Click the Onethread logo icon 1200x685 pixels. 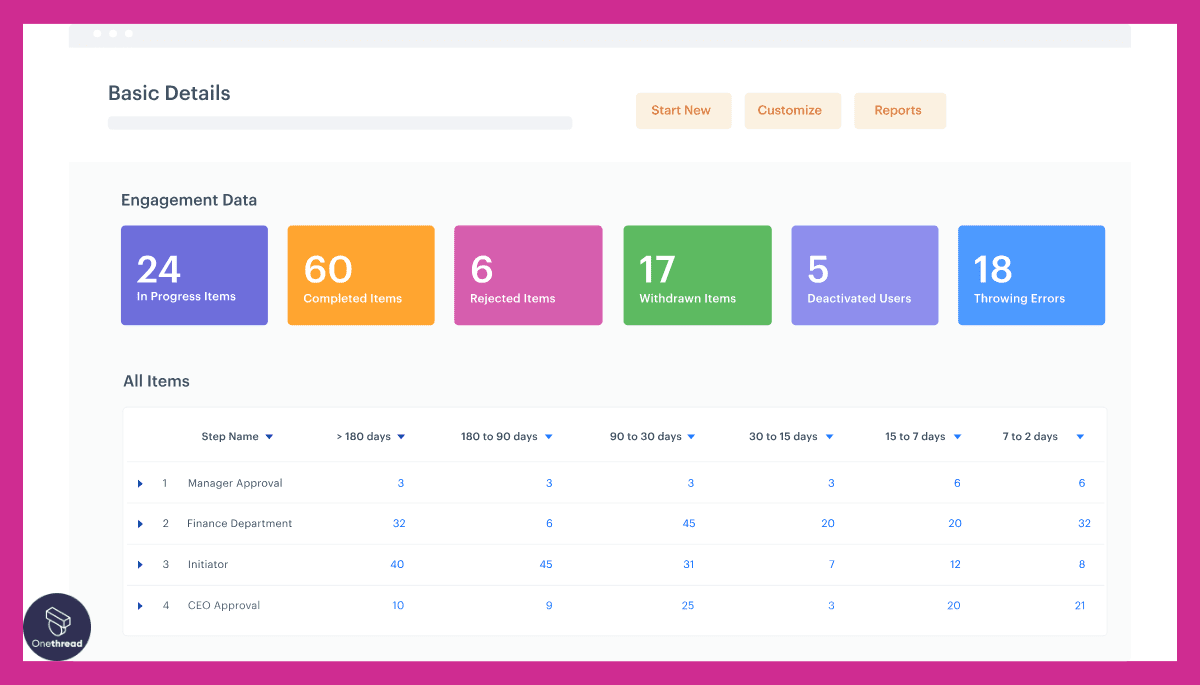(57, 627)
